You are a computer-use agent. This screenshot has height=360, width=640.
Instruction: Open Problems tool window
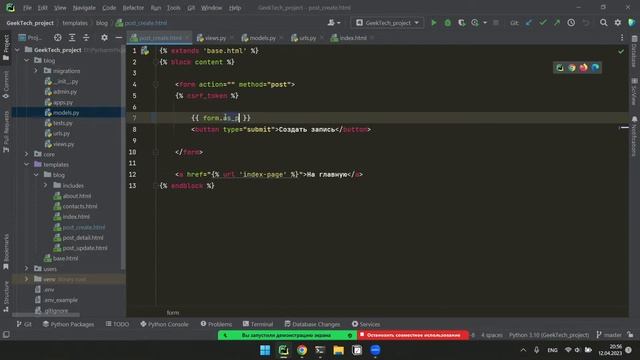[216, 324]
